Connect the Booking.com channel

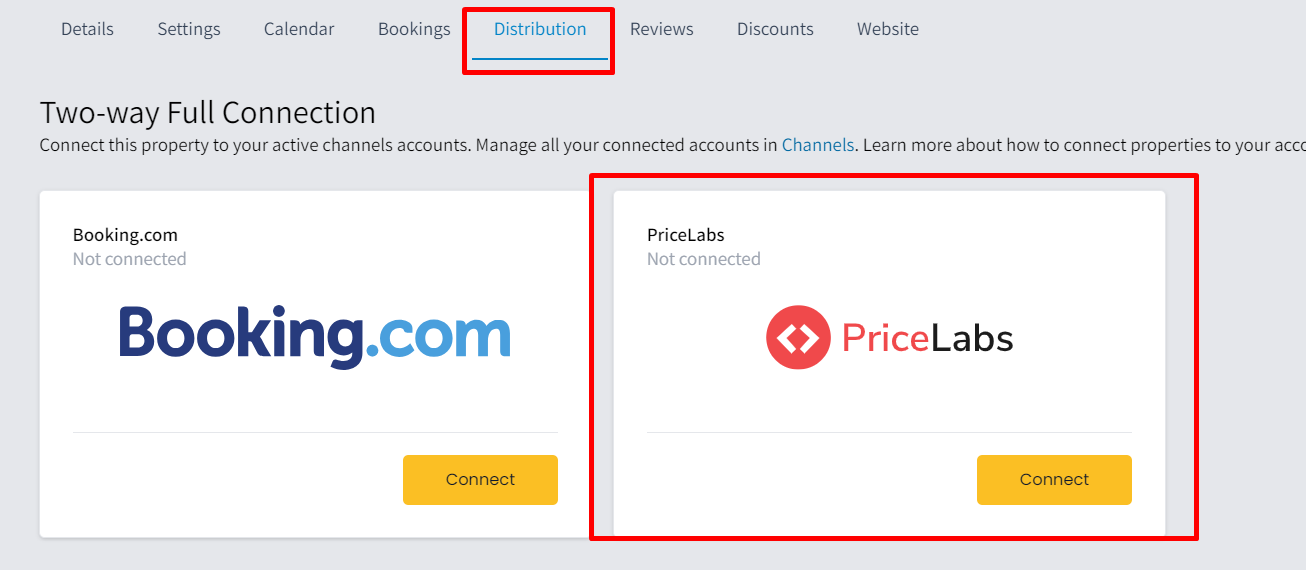pos(480,480)
